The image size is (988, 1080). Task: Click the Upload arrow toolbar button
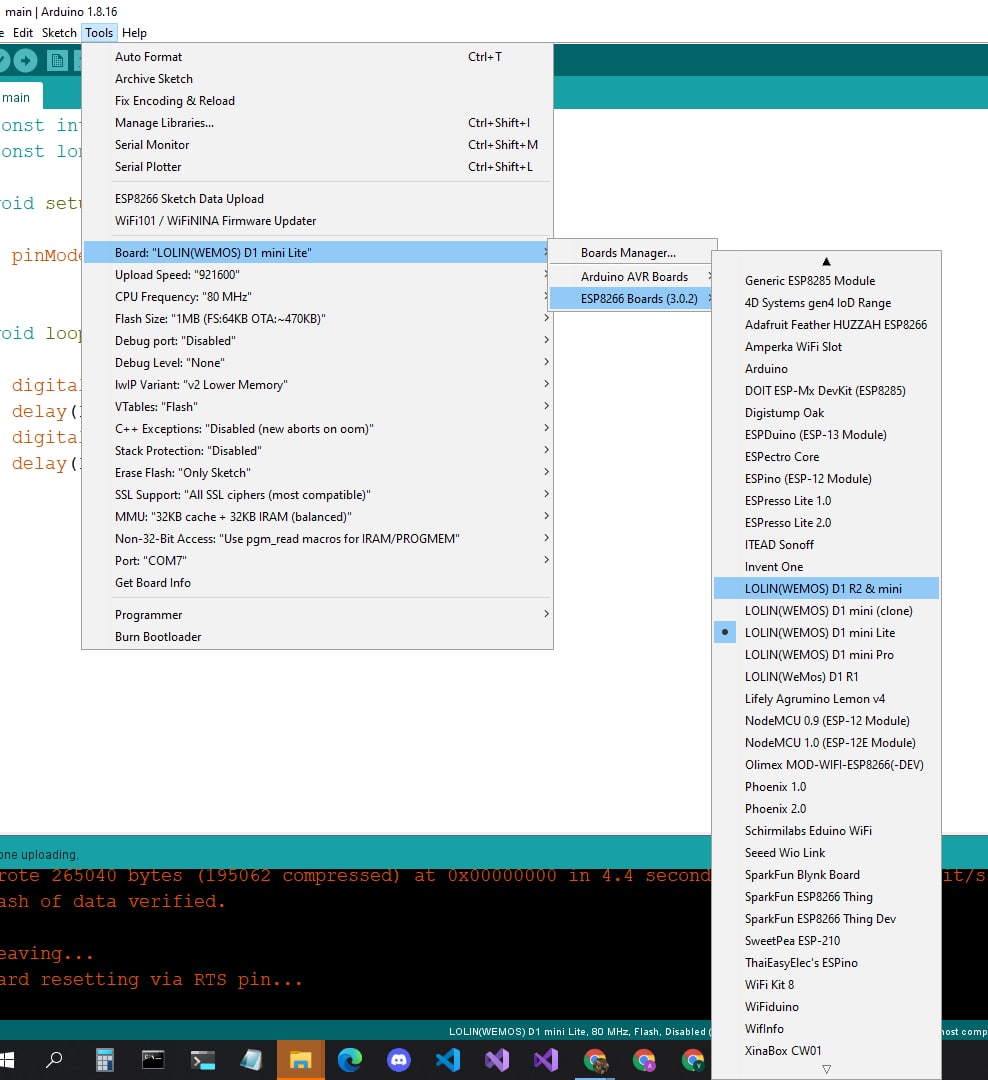25,61
